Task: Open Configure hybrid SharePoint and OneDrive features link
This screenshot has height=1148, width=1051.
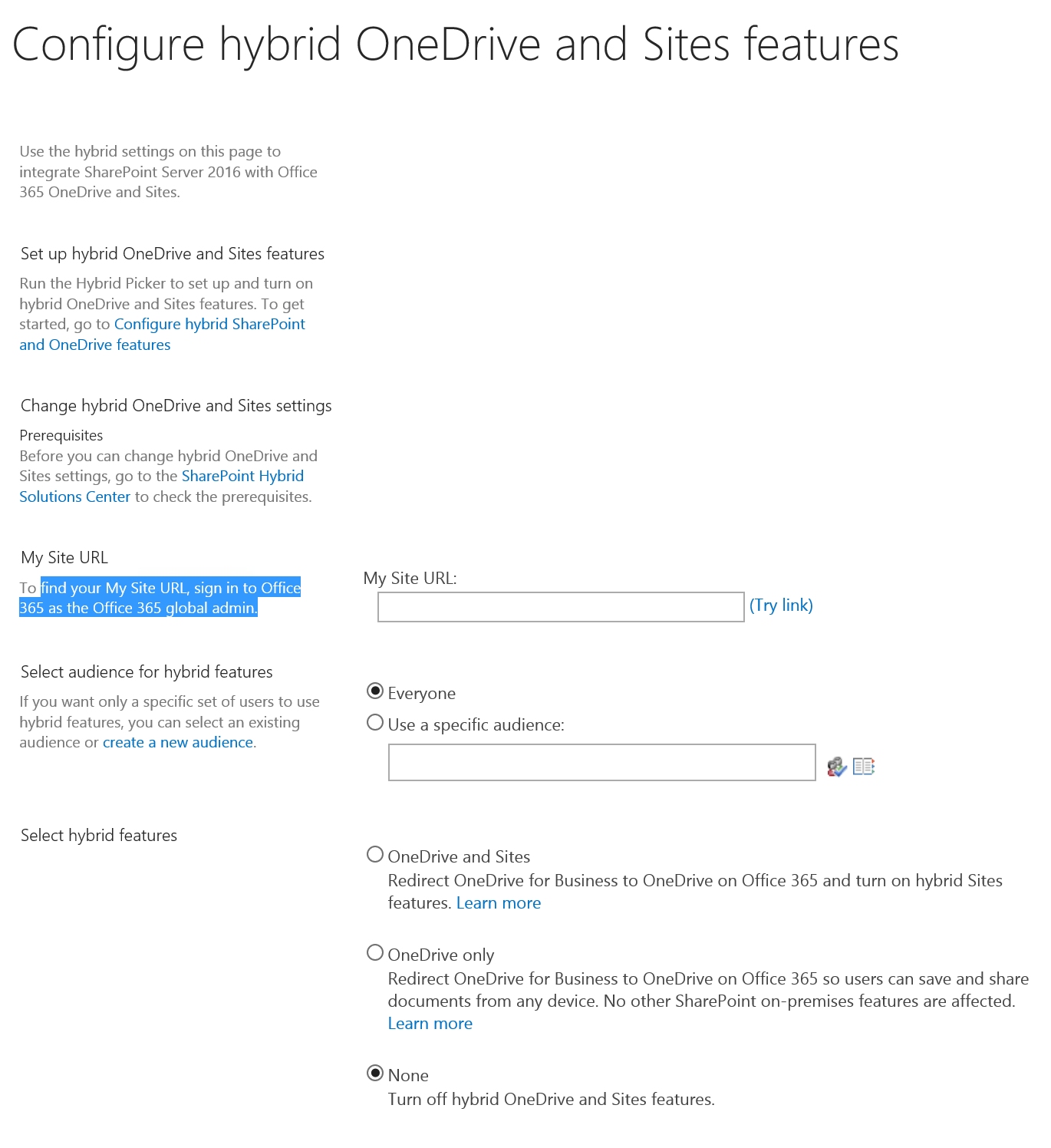Action: coord(209,325)
